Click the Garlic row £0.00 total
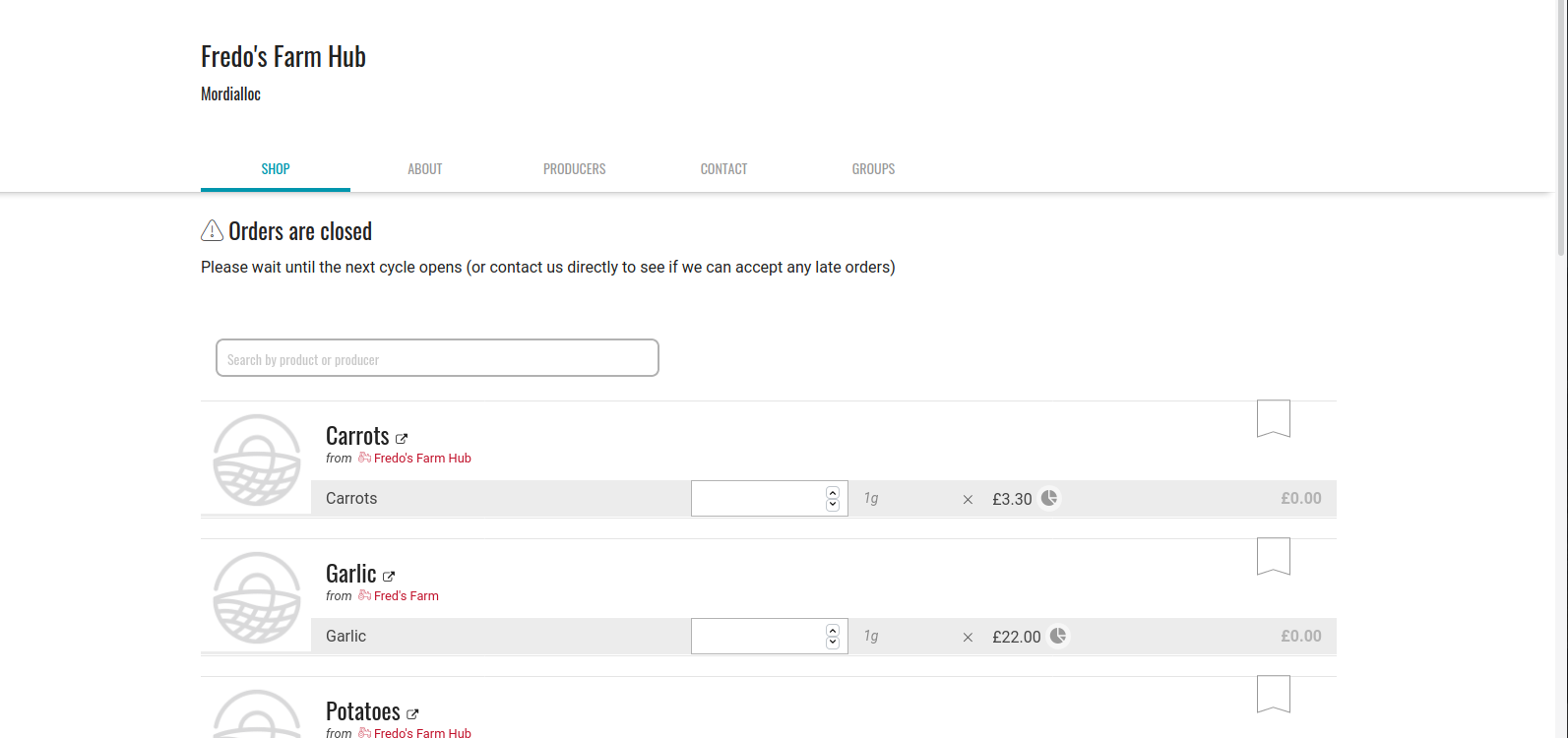 coord(1301,637)
